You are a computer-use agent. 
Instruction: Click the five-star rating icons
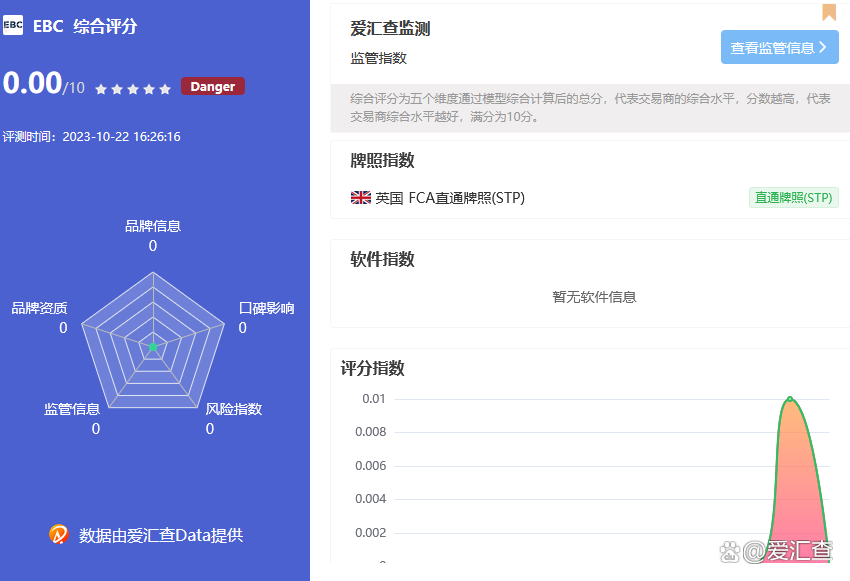pyautogui.click(x=133, y=89)
